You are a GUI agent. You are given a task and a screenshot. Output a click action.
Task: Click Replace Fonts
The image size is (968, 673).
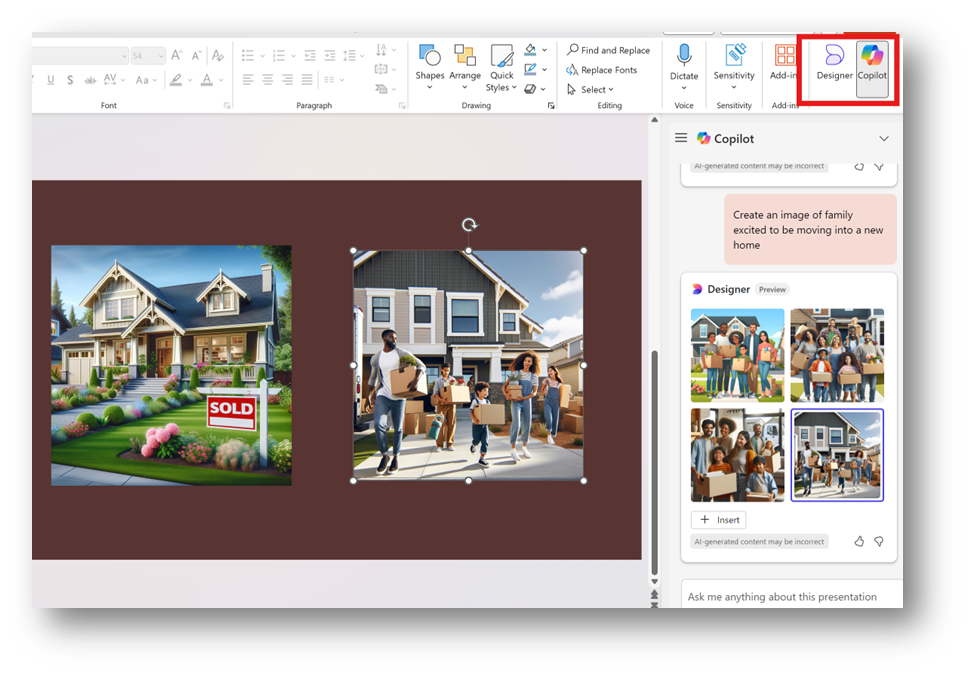click(601, 70)
